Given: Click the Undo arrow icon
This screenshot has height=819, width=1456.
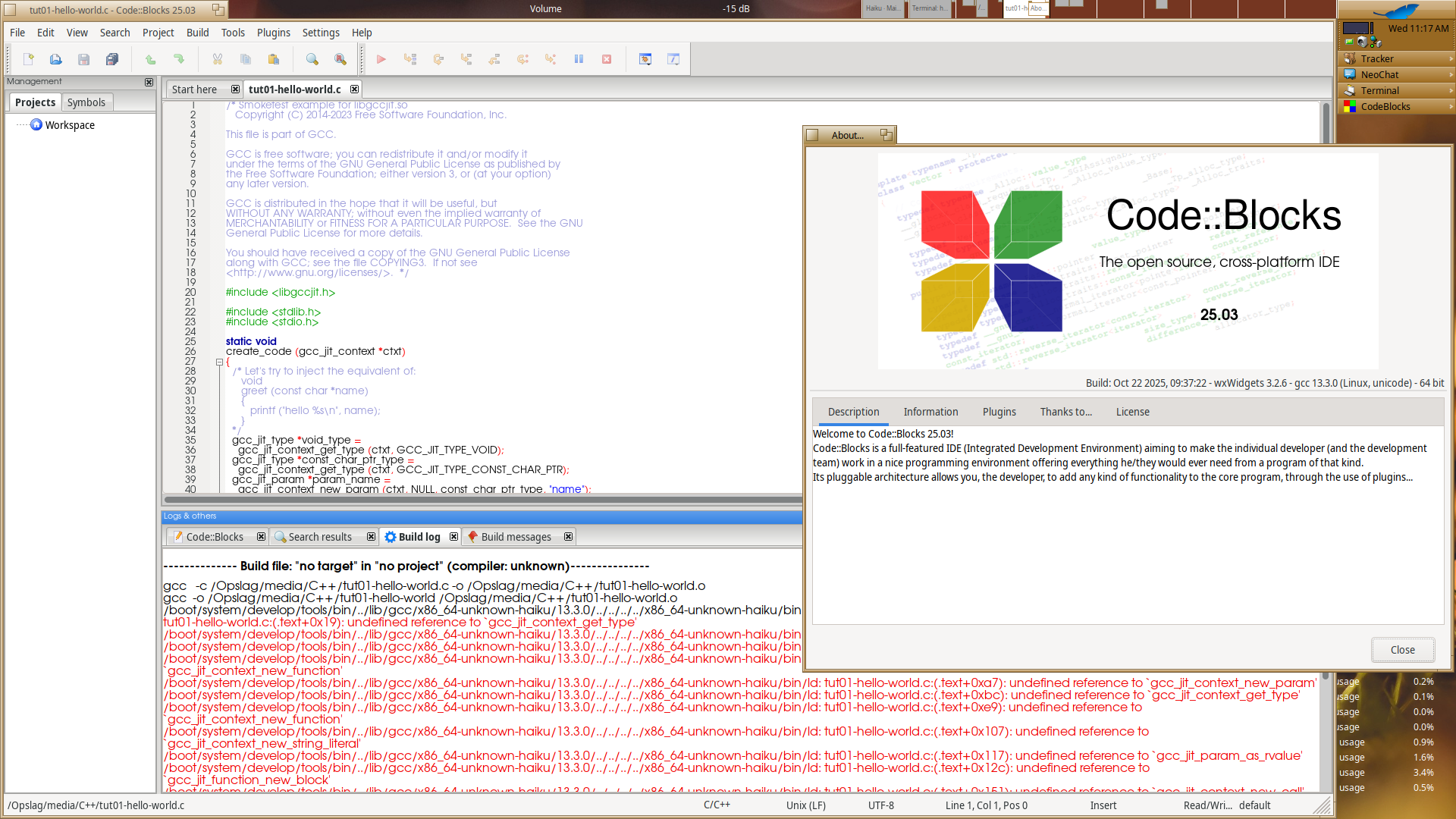Looking at the screenshot, I should point(150,59).
